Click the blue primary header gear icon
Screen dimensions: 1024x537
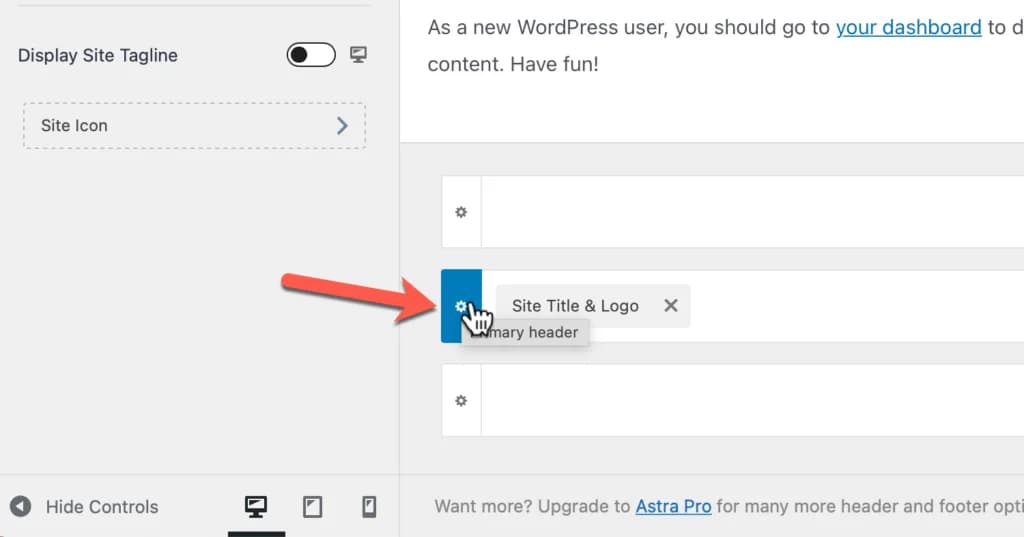coord(460,306)
